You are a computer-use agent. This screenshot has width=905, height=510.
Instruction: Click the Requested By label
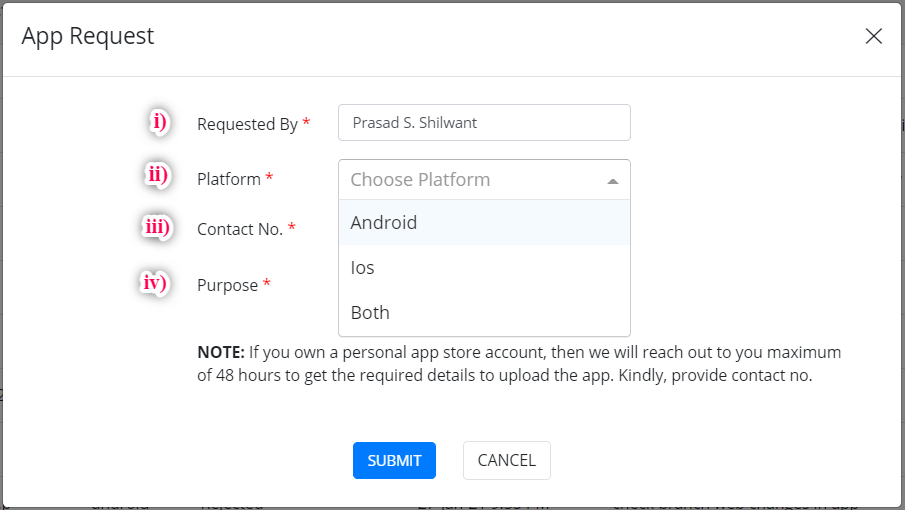point(247,124)
